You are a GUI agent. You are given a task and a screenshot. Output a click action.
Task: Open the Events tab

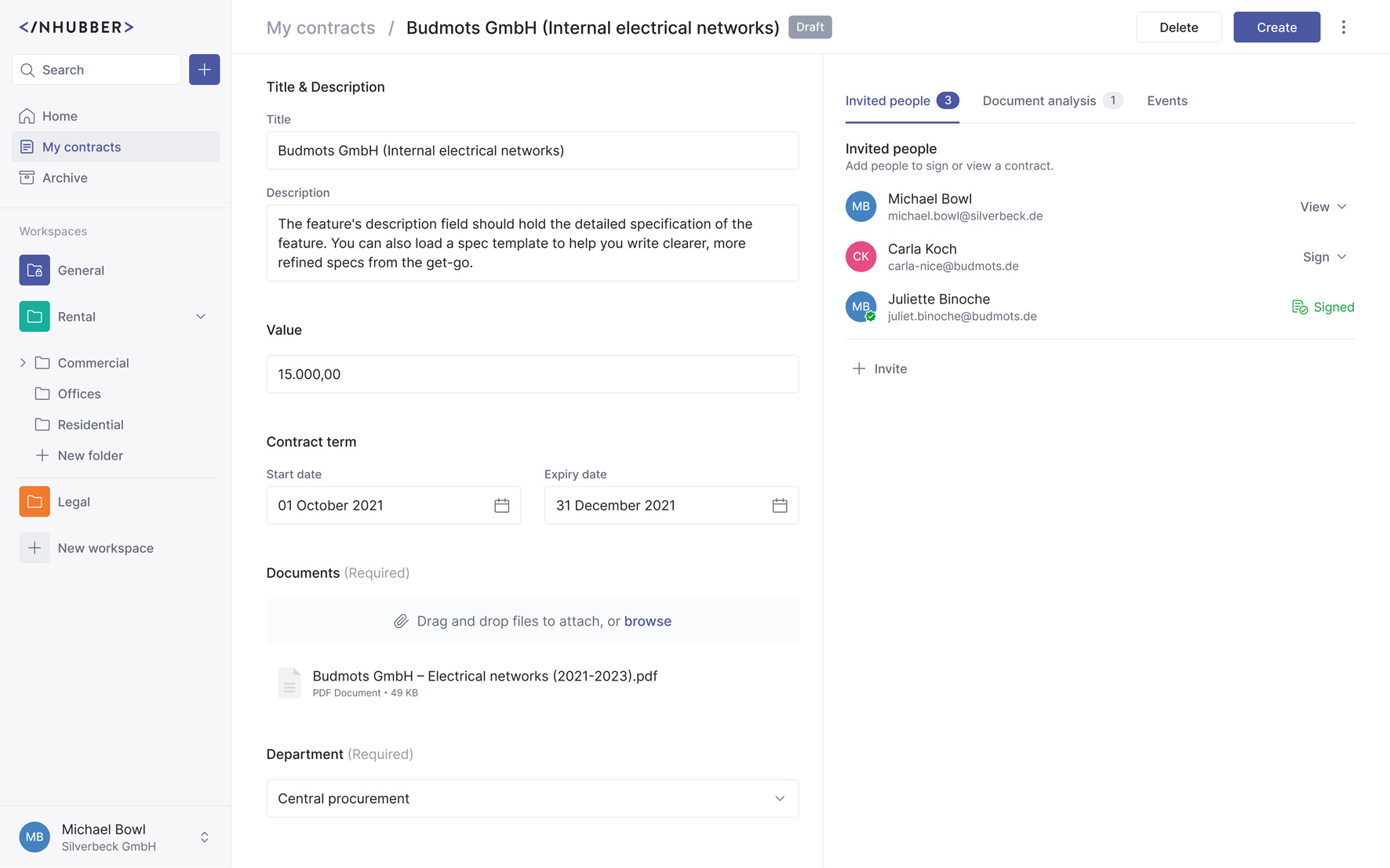1166,101
